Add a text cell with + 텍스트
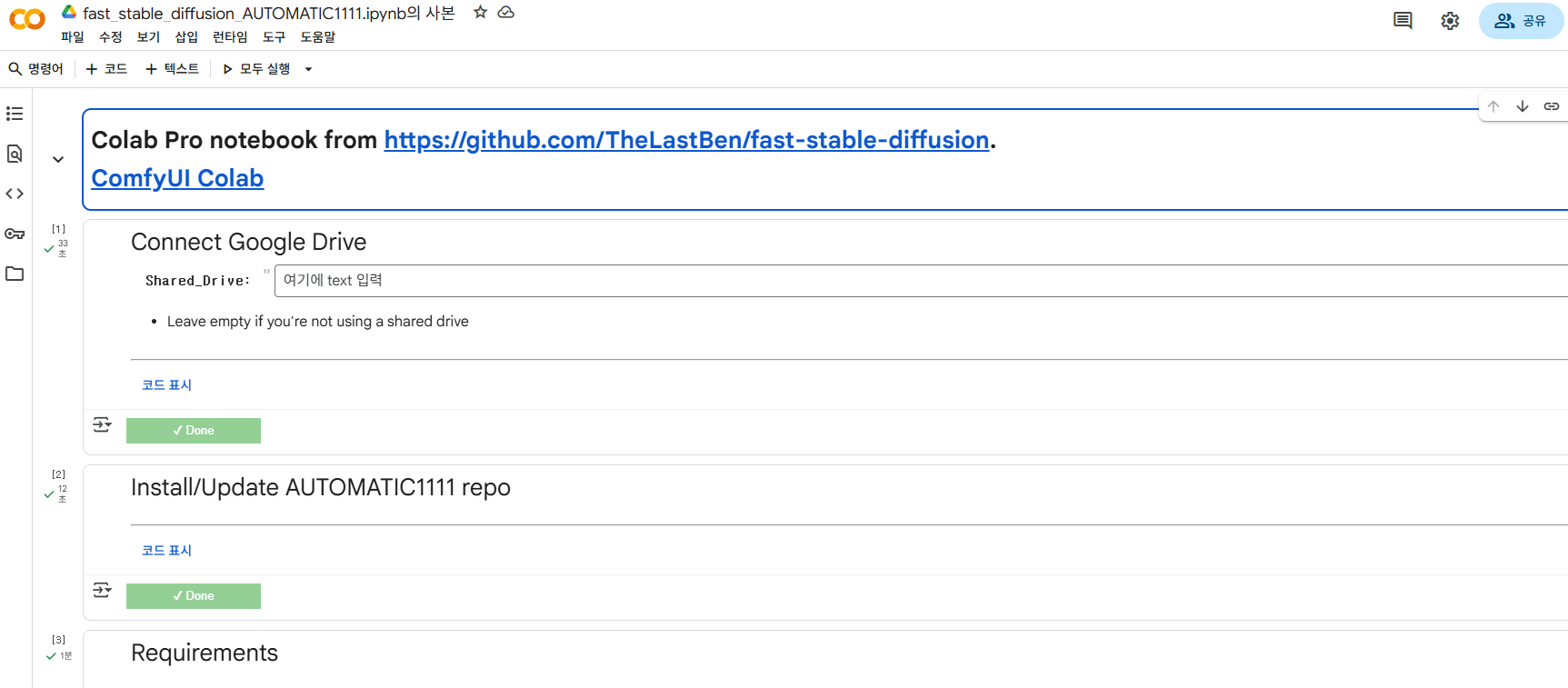The image size is (1568, 688). coord(173,69)
